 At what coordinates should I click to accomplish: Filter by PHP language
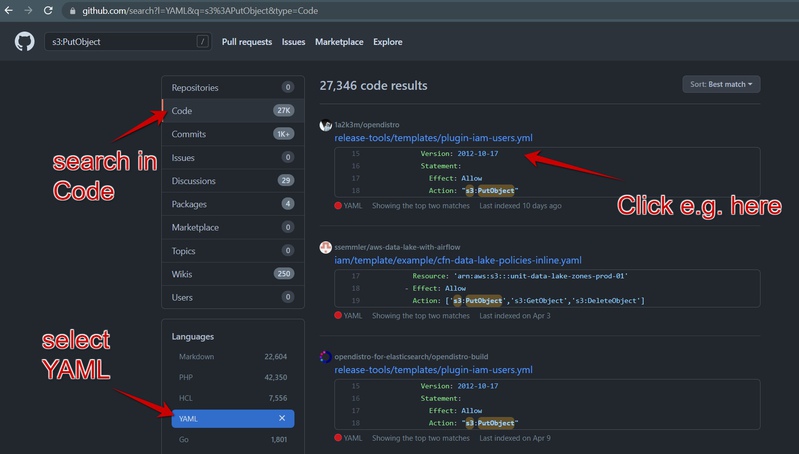coord(233,377)
